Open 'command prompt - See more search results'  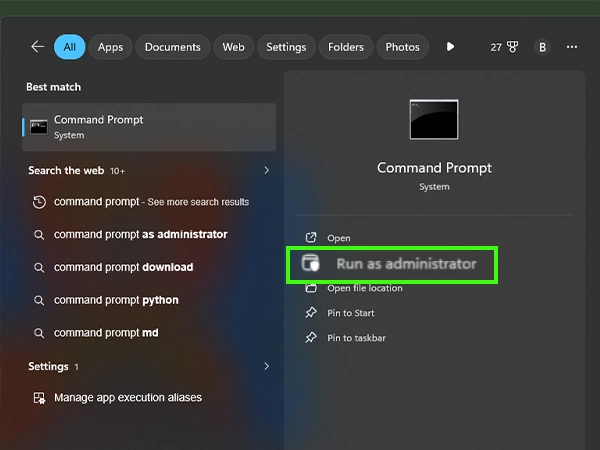(151, 202)
